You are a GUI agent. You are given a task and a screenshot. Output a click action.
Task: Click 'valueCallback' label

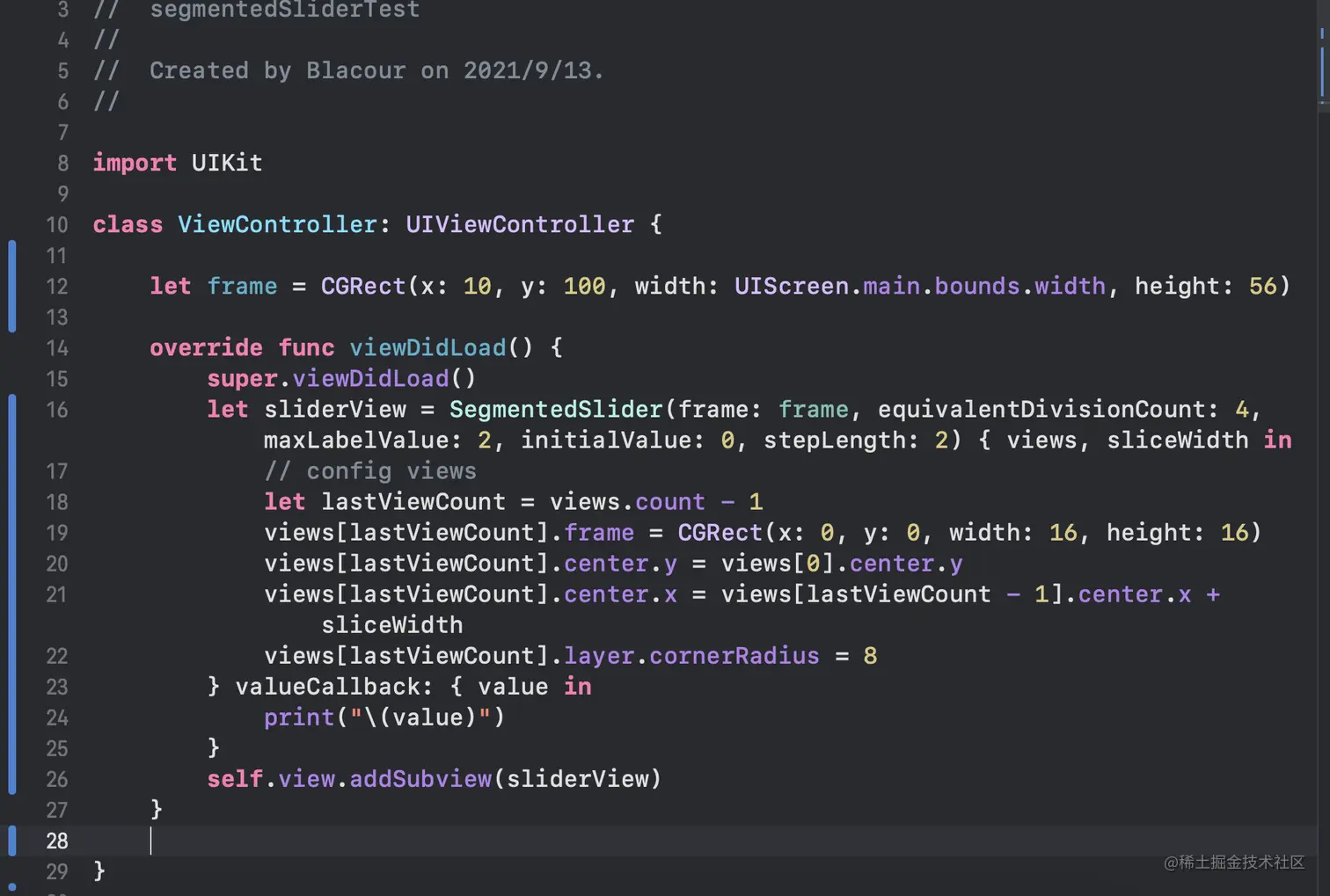[328, 687]
